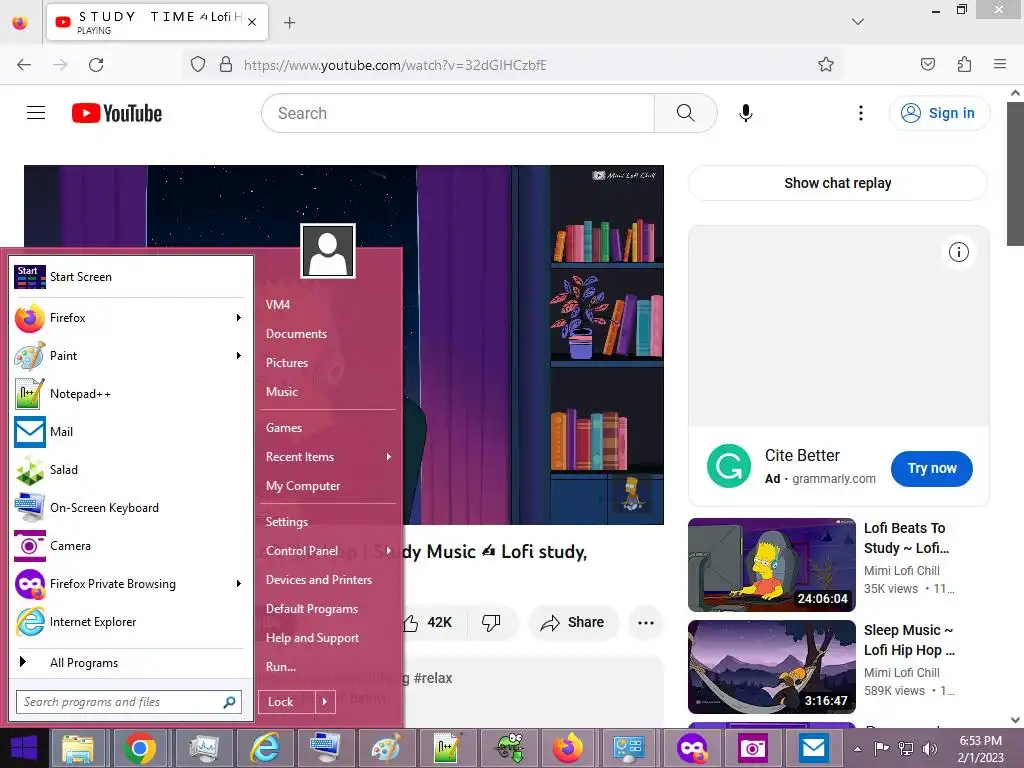This screenshot has height=768, width=1024.
Task: Open My Computer from Start menu
Action: pos(303,486)
